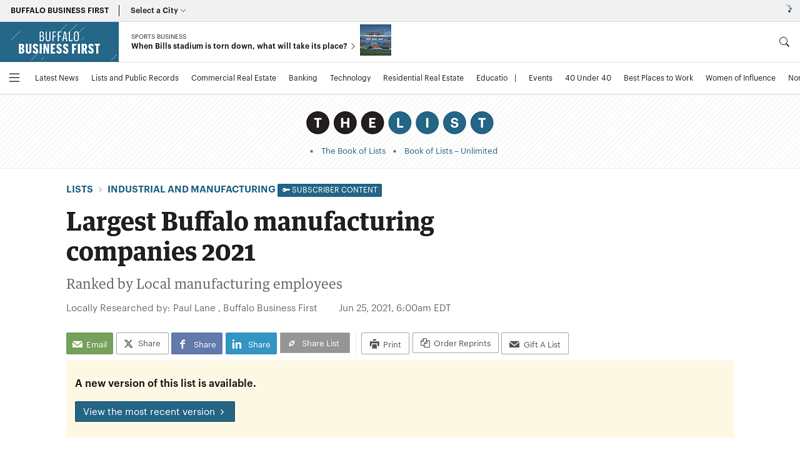Screen dimensions: 800x450
Task: Open Banking section
Action: (303, 78)
